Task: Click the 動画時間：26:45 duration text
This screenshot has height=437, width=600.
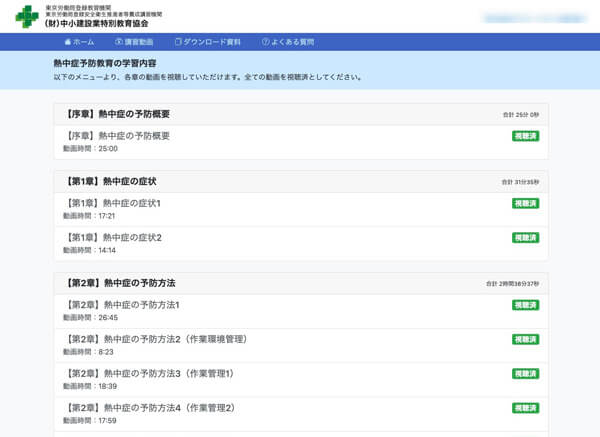Action: (91, 318)
